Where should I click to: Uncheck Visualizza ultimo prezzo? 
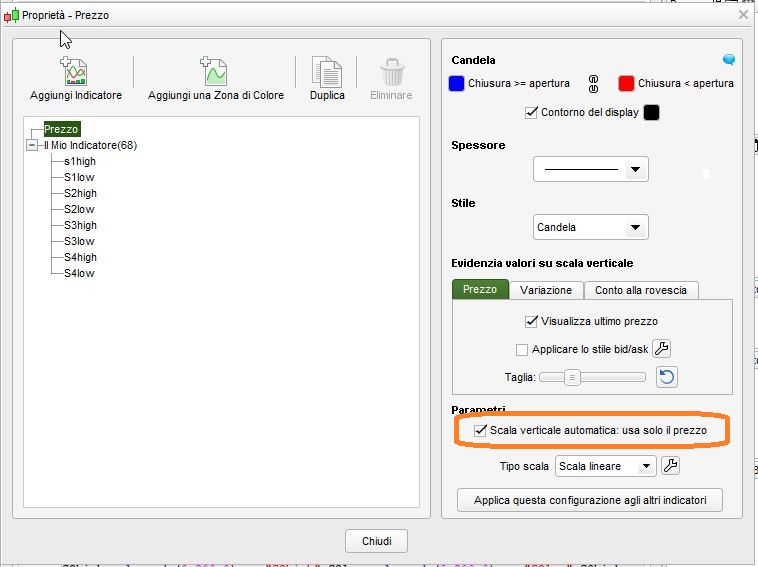coord(531,321)
